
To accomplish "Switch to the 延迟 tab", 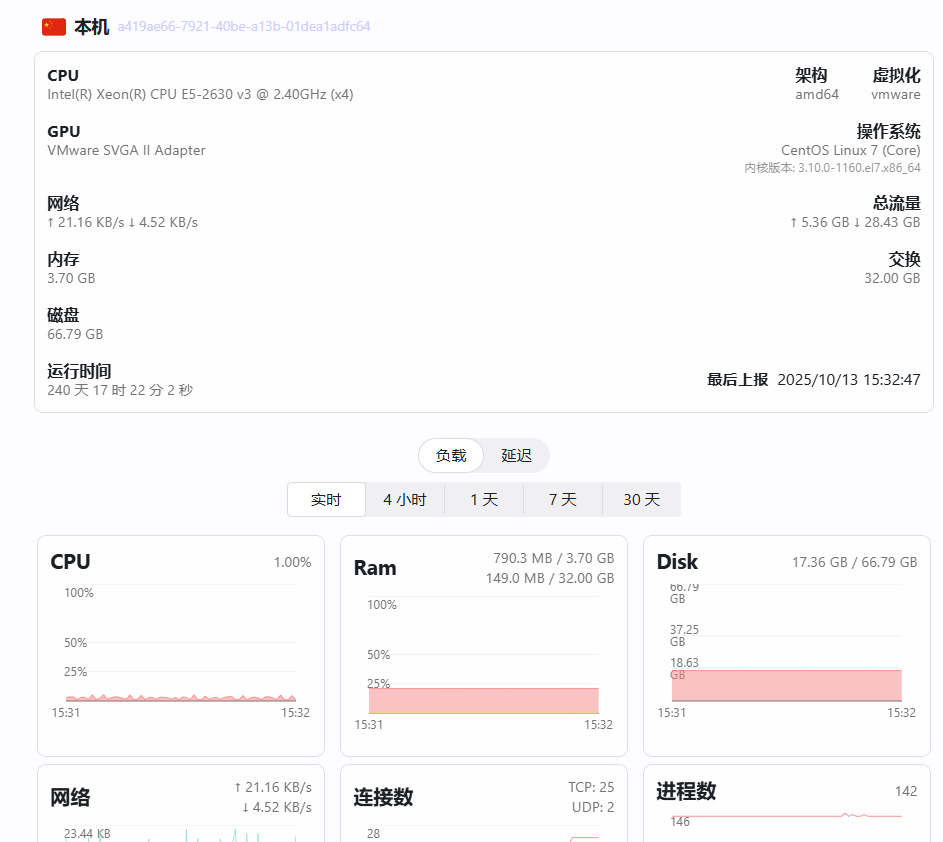I will click(x=516, y=456).
